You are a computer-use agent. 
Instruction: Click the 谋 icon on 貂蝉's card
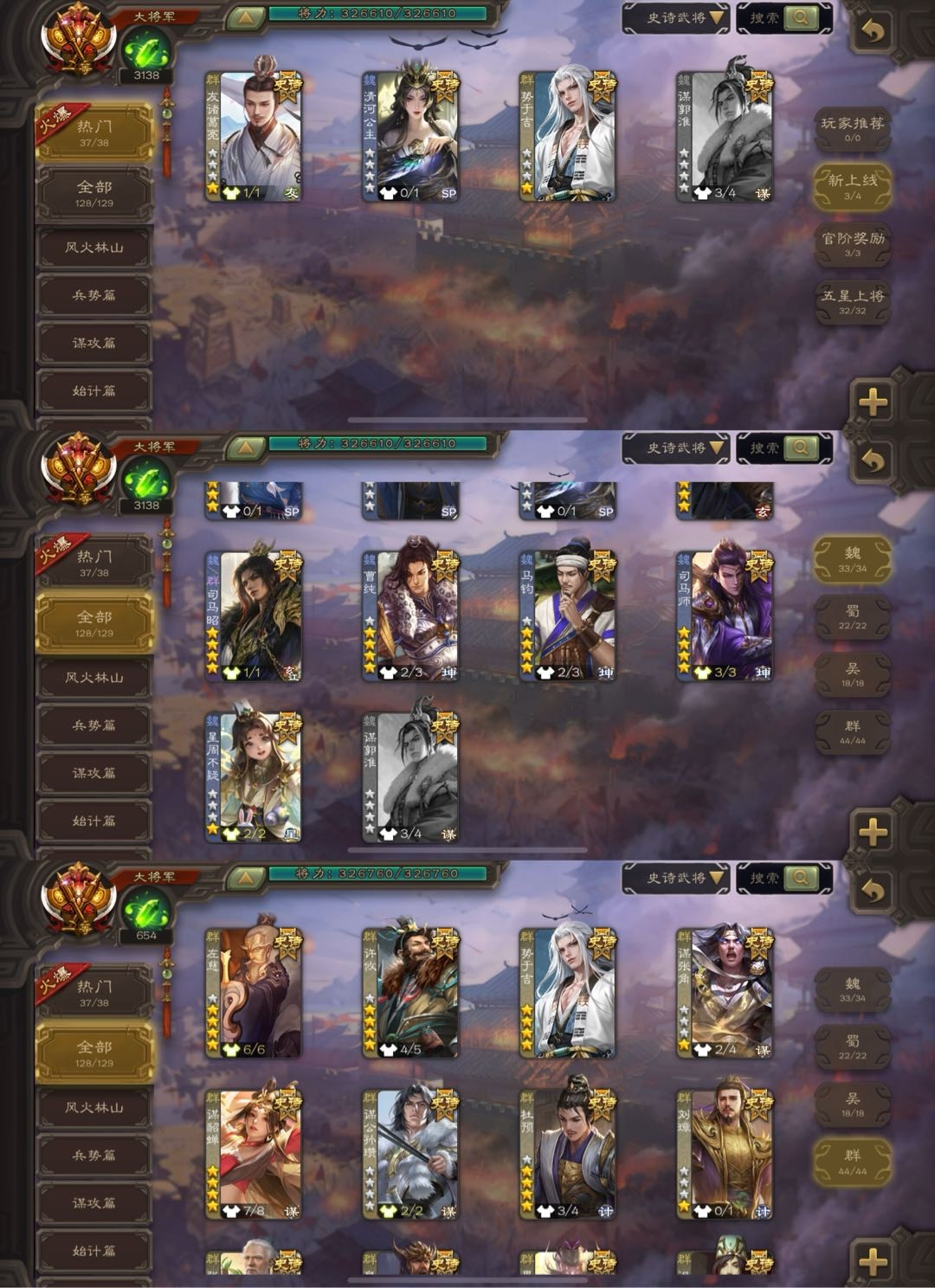pyautogui.click(x=292, y=1212)
